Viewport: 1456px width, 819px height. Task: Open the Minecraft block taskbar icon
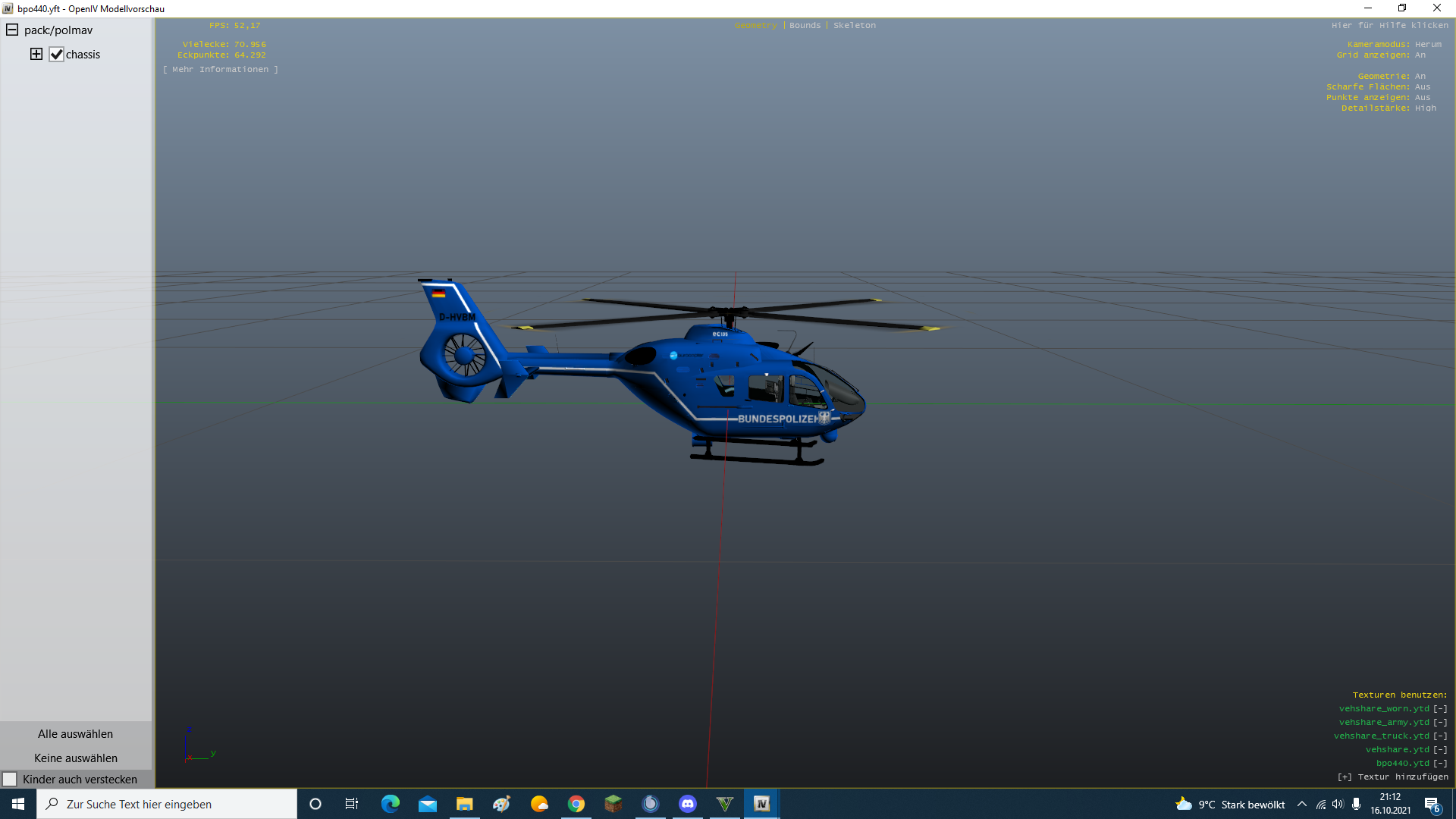(613, 804)
